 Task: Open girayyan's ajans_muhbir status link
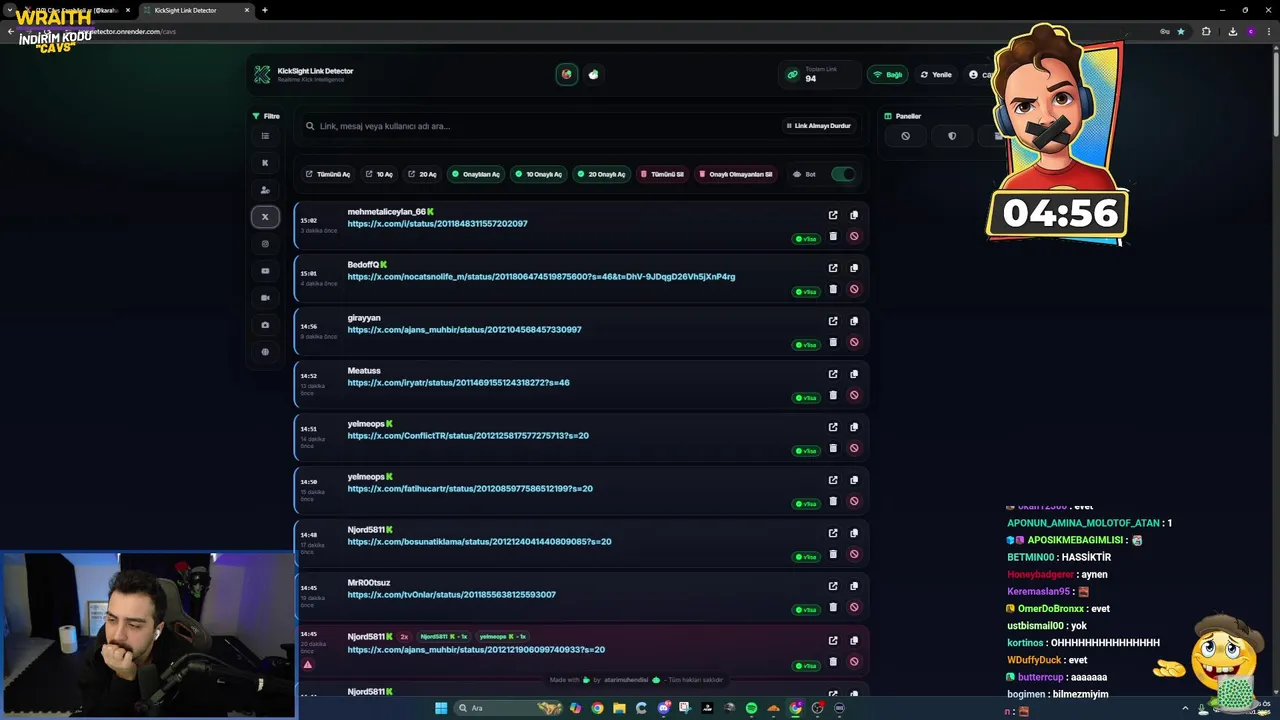(x=464, y=329)
